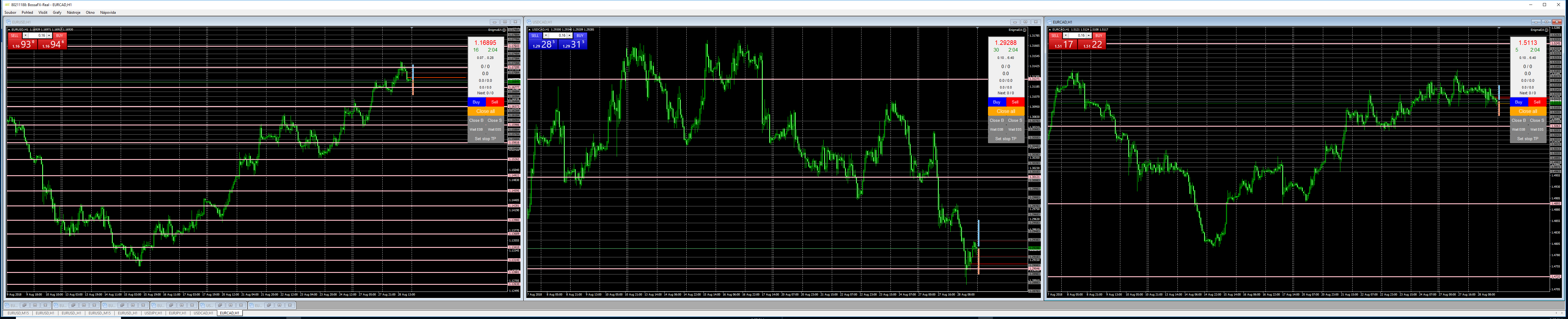This screenshot has width=1568, height=319.
Task: Click the 0.16 volume field on USDCAD chart
Action: 558,35
